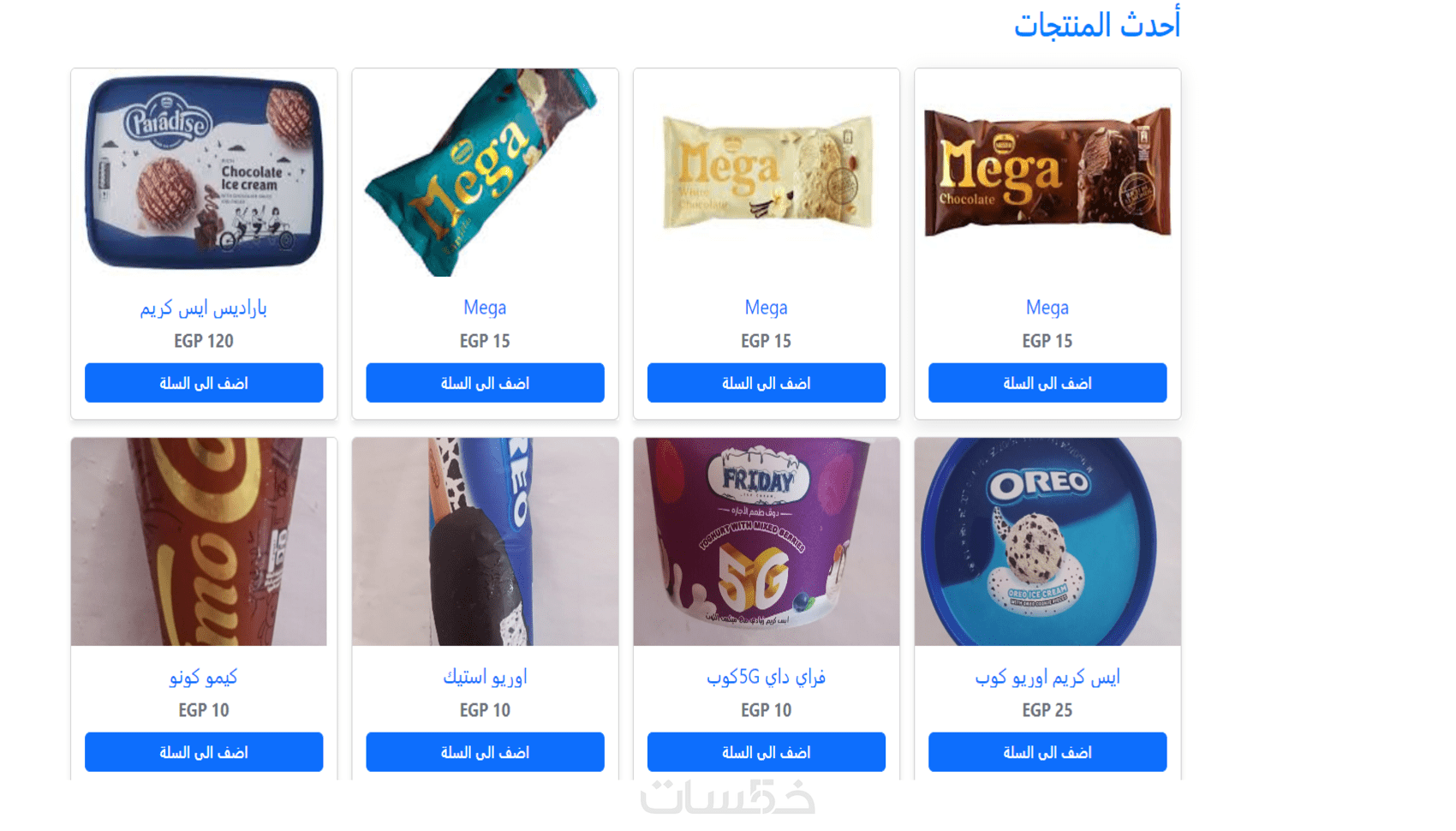Image resolution: width=1456 pixels, height=831 pixels.
Task: Open the كيمو كونو product title link
Action: coord(204,677)
